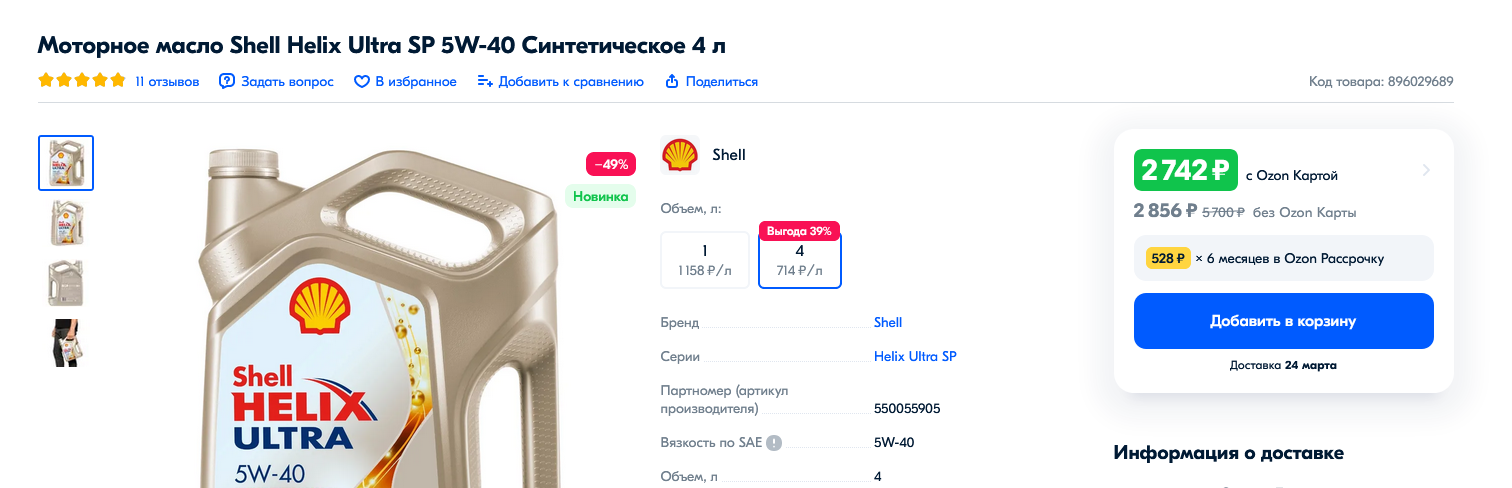This screenshot has height=488, width=1512.
Task: Open the Shell brand link
Action: tap(888, 322)
